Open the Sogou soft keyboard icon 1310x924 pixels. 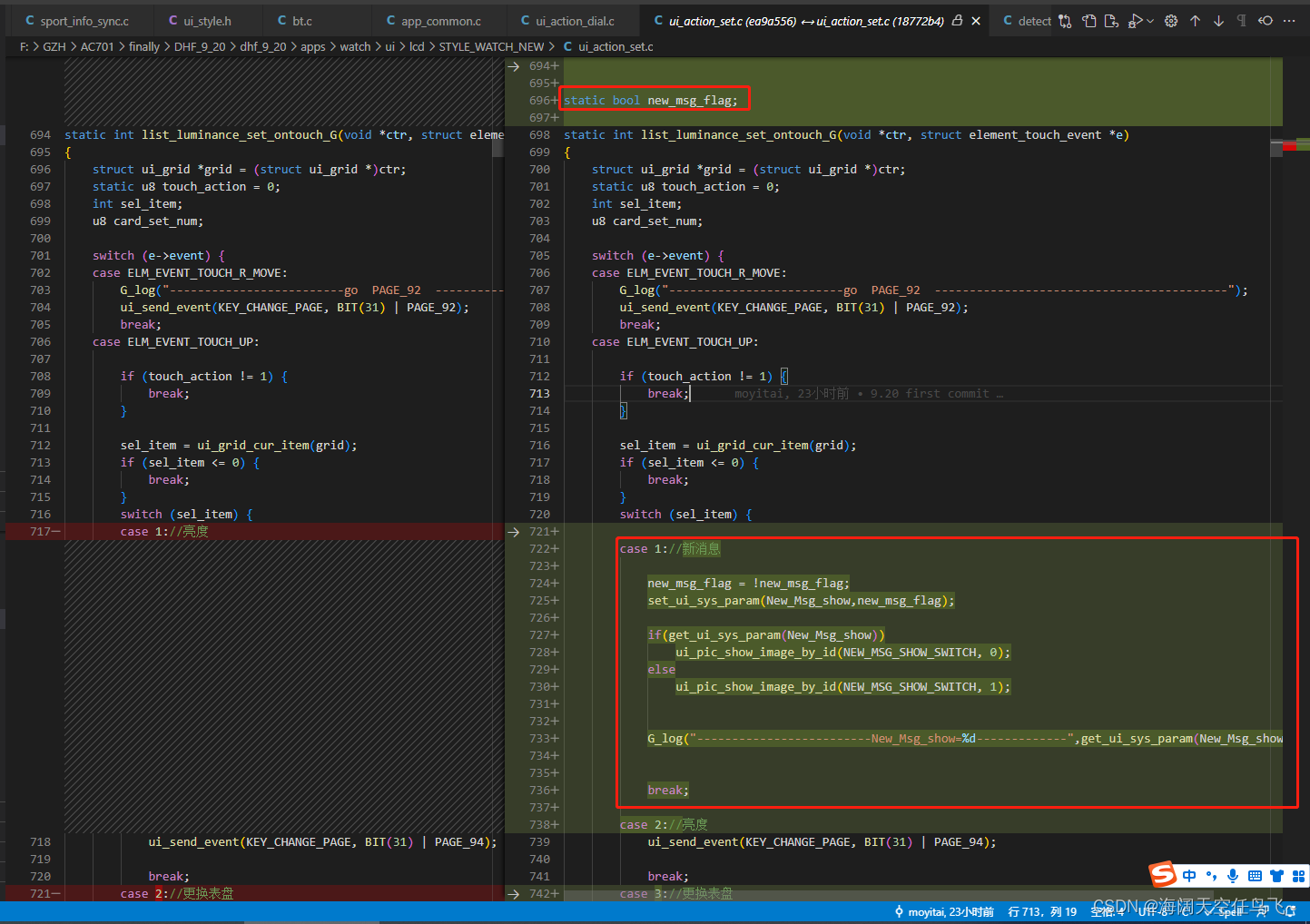pos(1255,876)
